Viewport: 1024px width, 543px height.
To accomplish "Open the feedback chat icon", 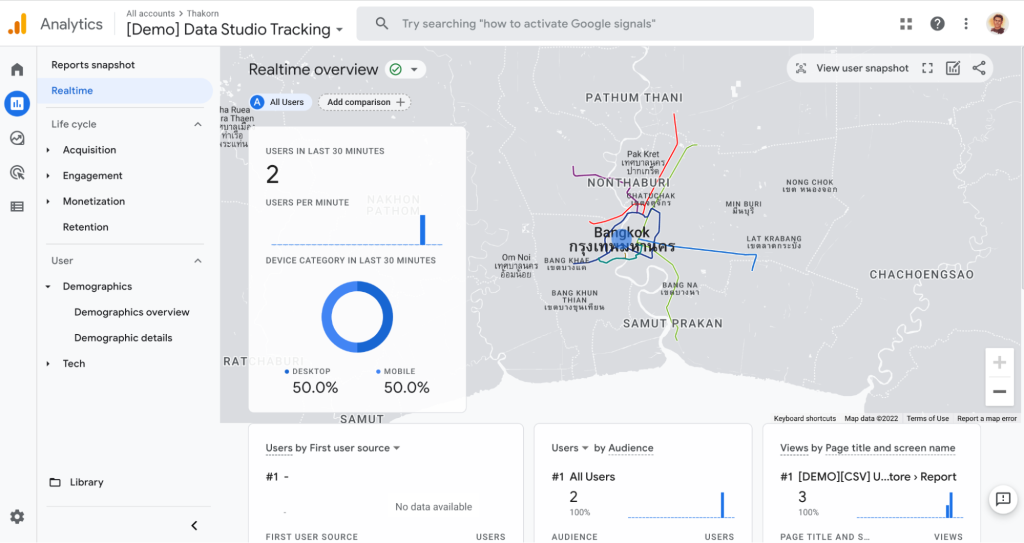I will 1003,500.
